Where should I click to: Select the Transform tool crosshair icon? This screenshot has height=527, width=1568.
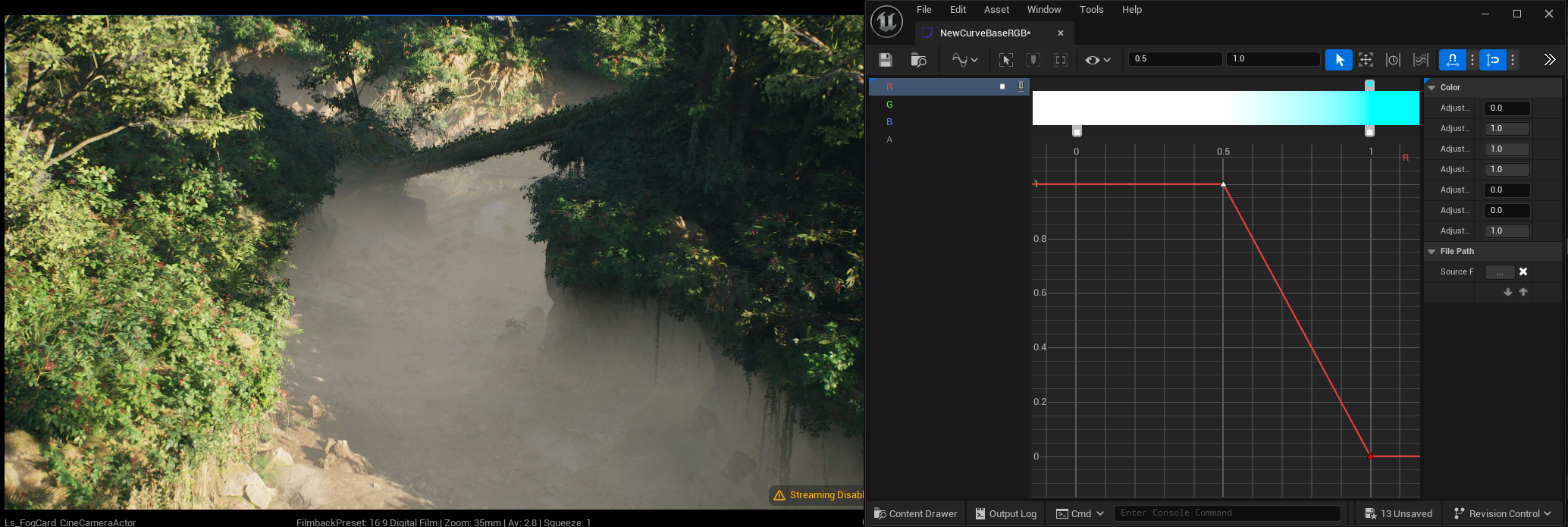click(1366, 60)
